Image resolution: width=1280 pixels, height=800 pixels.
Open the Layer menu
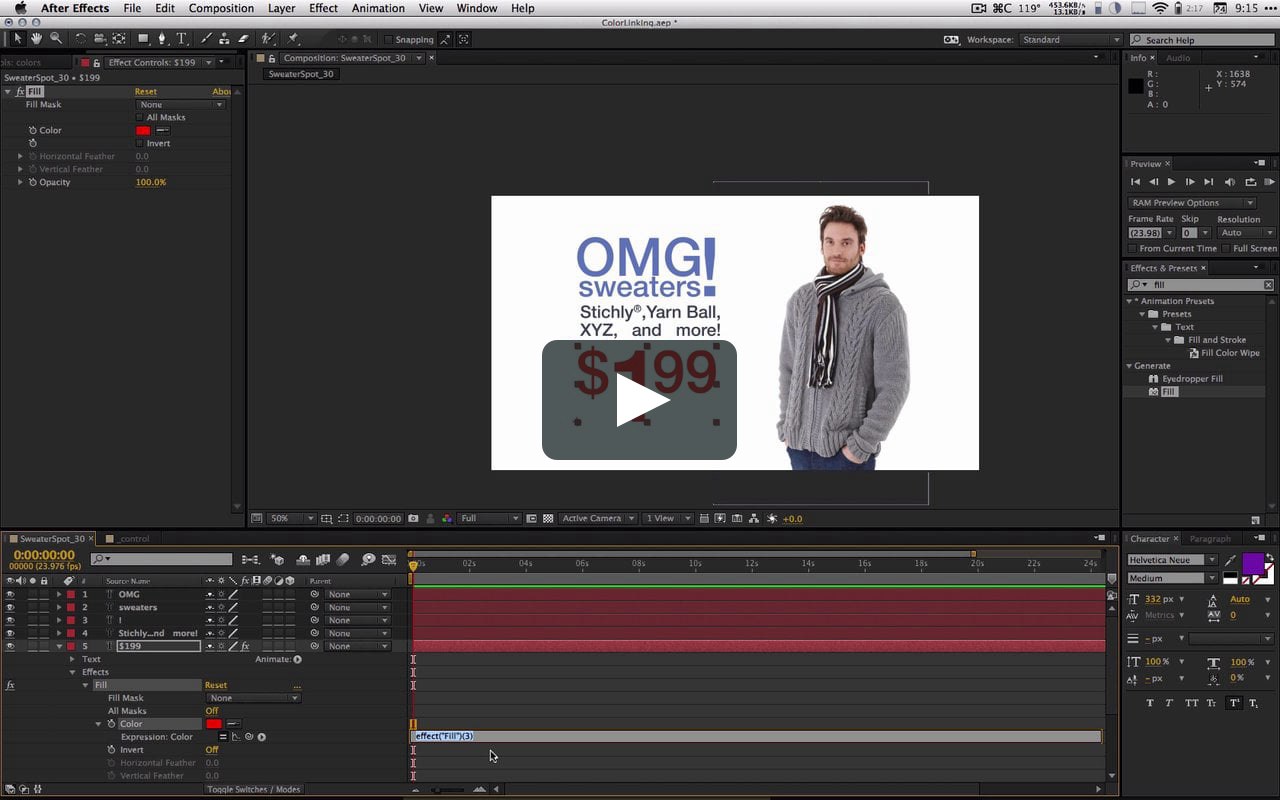281,8
